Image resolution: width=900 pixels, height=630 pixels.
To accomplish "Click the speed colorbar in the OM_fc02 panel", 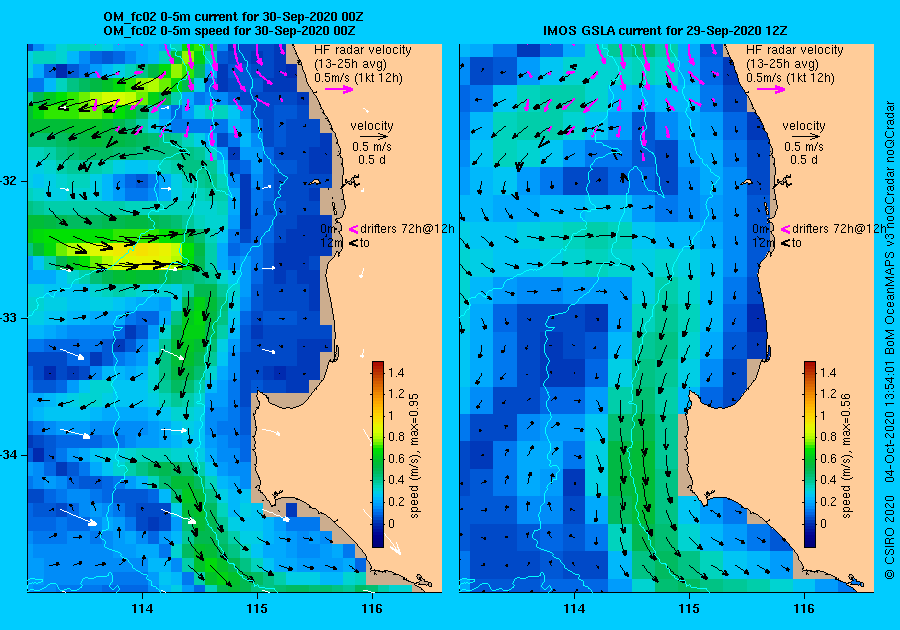I will 378,454.
